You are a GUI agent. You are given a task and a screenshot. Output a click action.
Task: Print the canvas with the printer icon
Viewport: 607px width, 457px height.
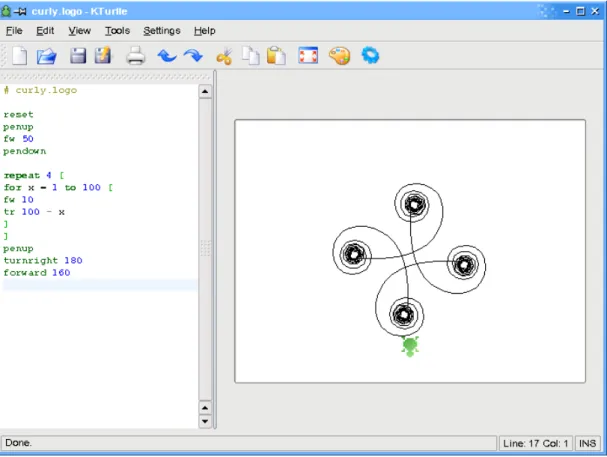(135, 55)
